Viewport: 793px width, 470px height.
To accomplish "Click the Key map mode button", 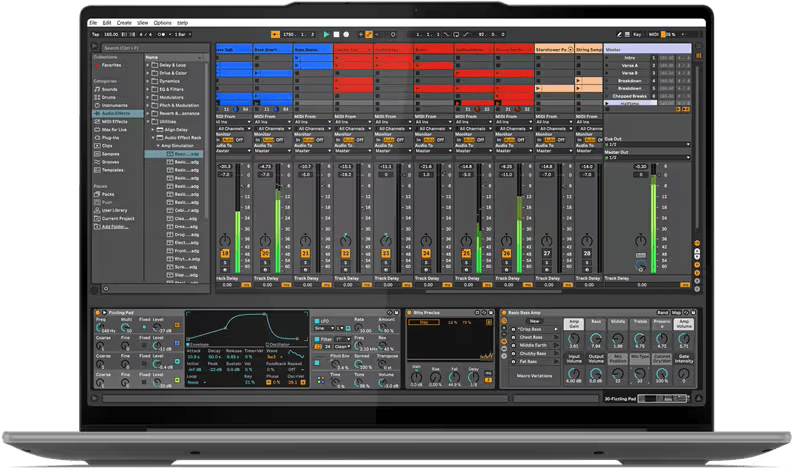I will 638,34.
